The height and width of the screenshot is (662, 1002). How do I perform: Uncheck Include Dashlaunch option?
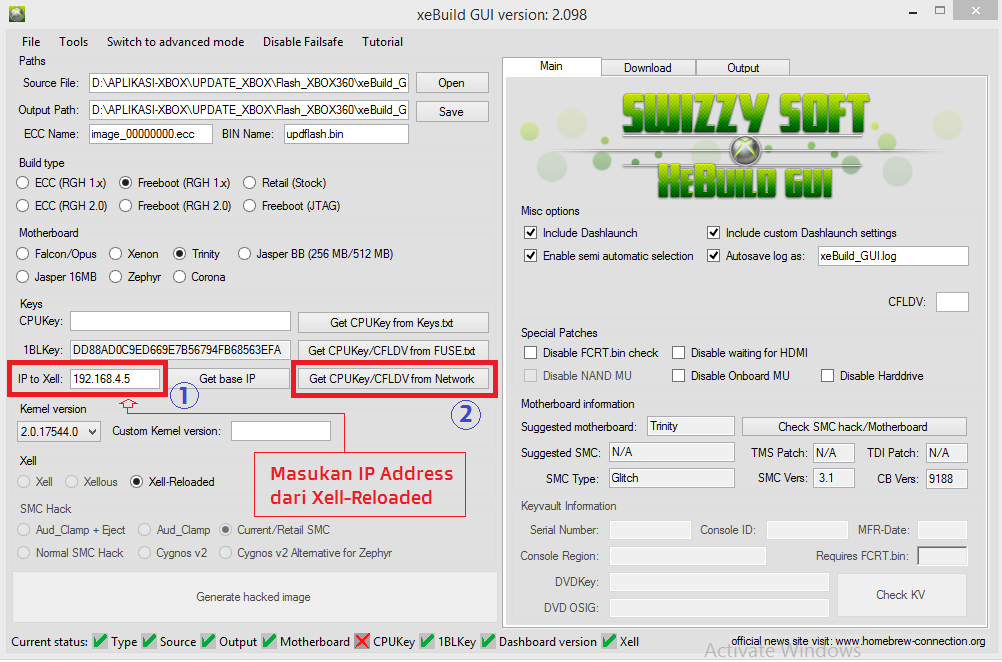(x=530, y=233)
